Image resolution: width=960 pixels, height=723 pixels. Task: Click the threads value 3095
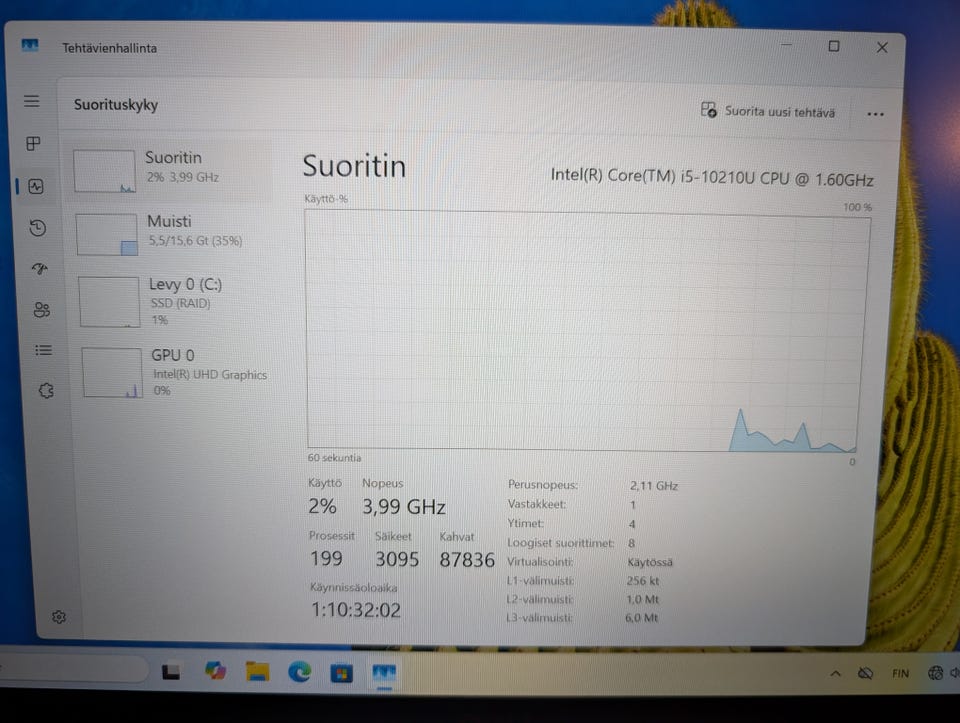click(397, 560)
